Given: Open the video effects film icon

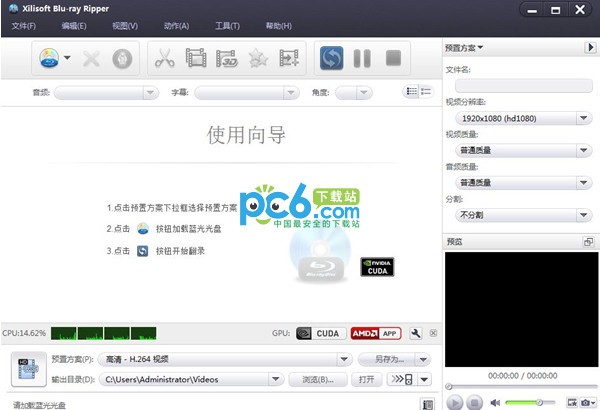Looking at the screenshot, I should pos(196,58).
